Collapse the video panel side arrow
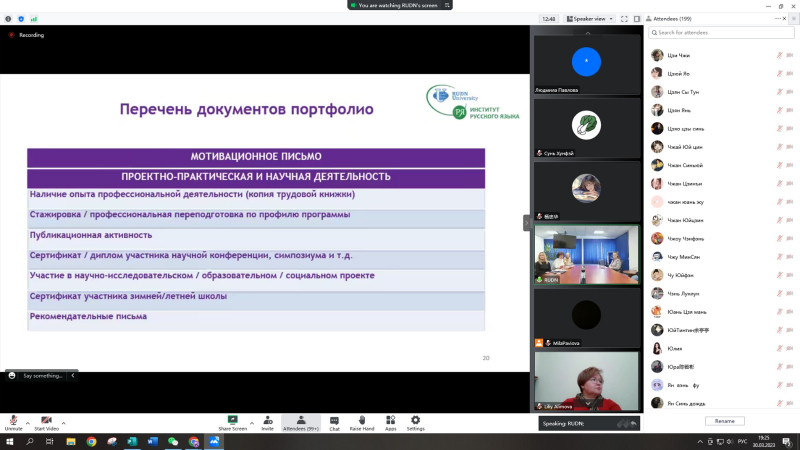The image size is (800, 450). pos(527,223)
